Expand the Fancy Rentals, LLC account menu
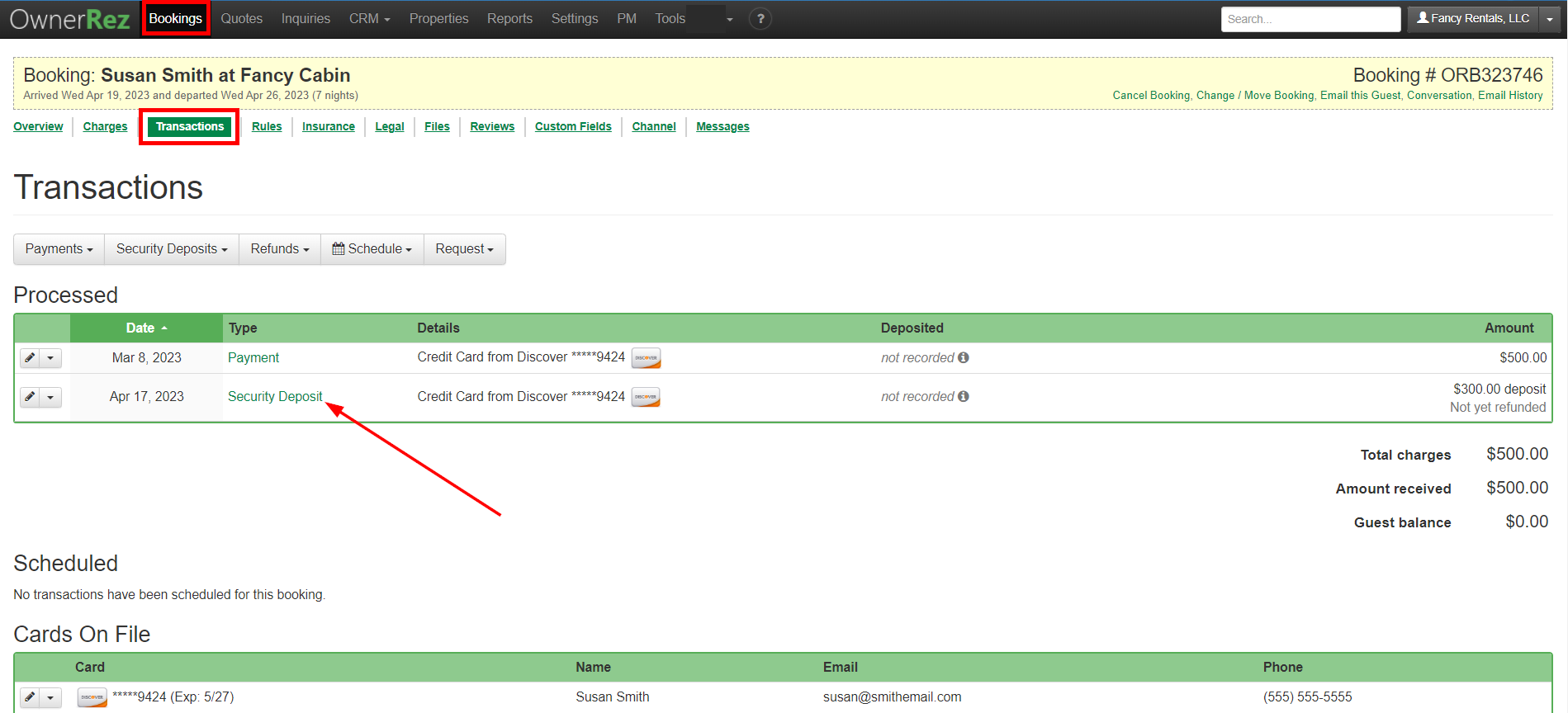The height and width of the screenshot is (713, 1568). click(1549, 19)
